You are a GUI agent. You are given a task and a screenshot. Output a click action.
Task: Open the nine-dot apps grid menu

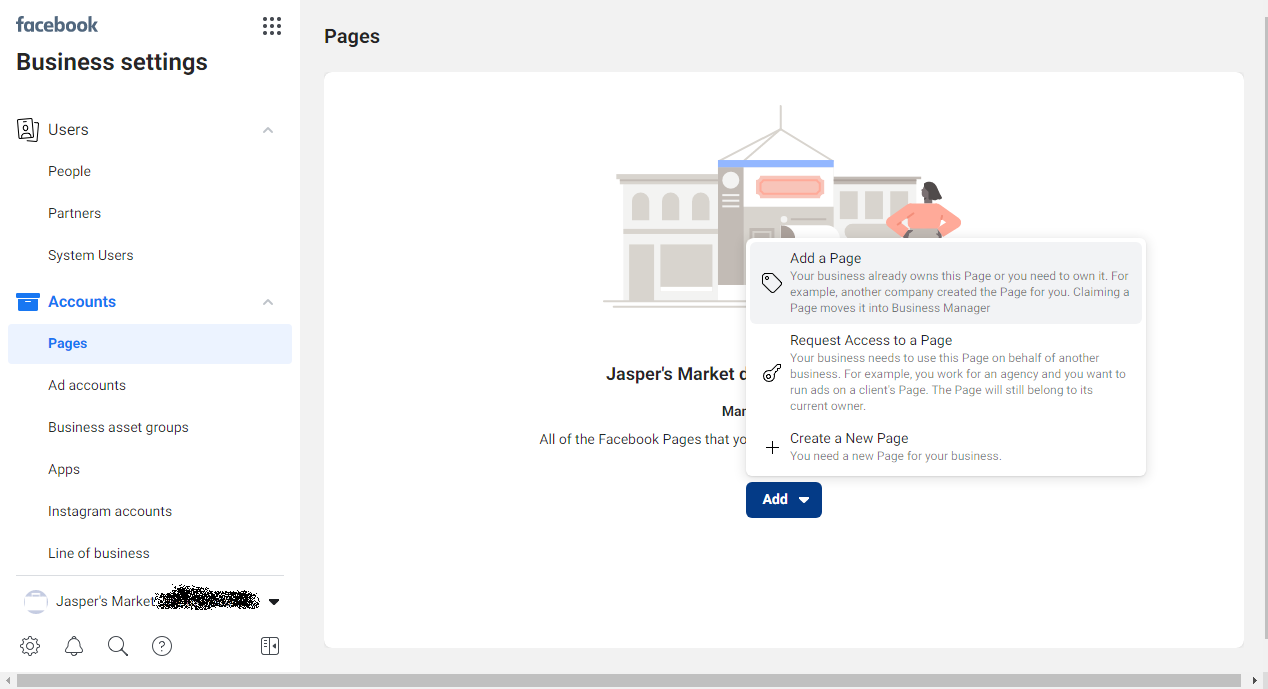[x=271, y=26]
